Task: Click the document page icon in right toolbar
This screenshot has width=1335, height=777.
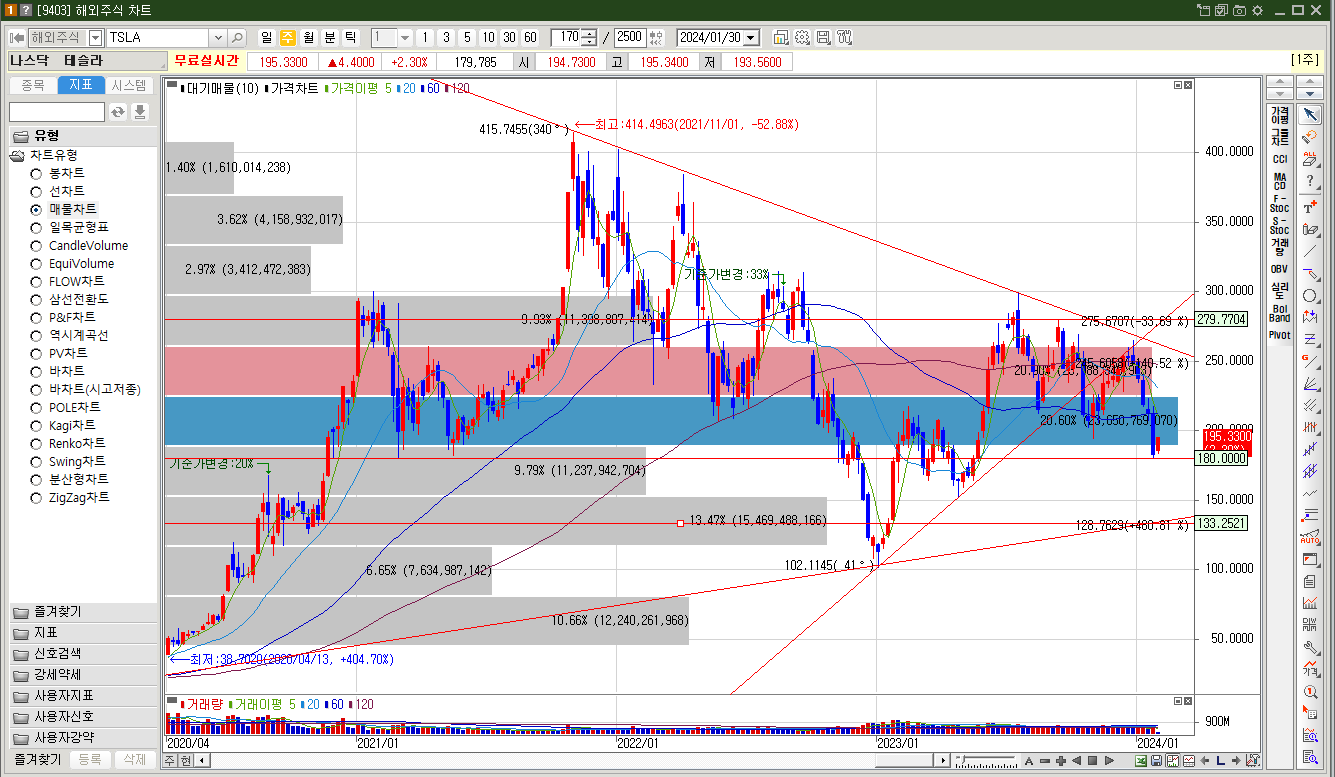Action: 1310,581
